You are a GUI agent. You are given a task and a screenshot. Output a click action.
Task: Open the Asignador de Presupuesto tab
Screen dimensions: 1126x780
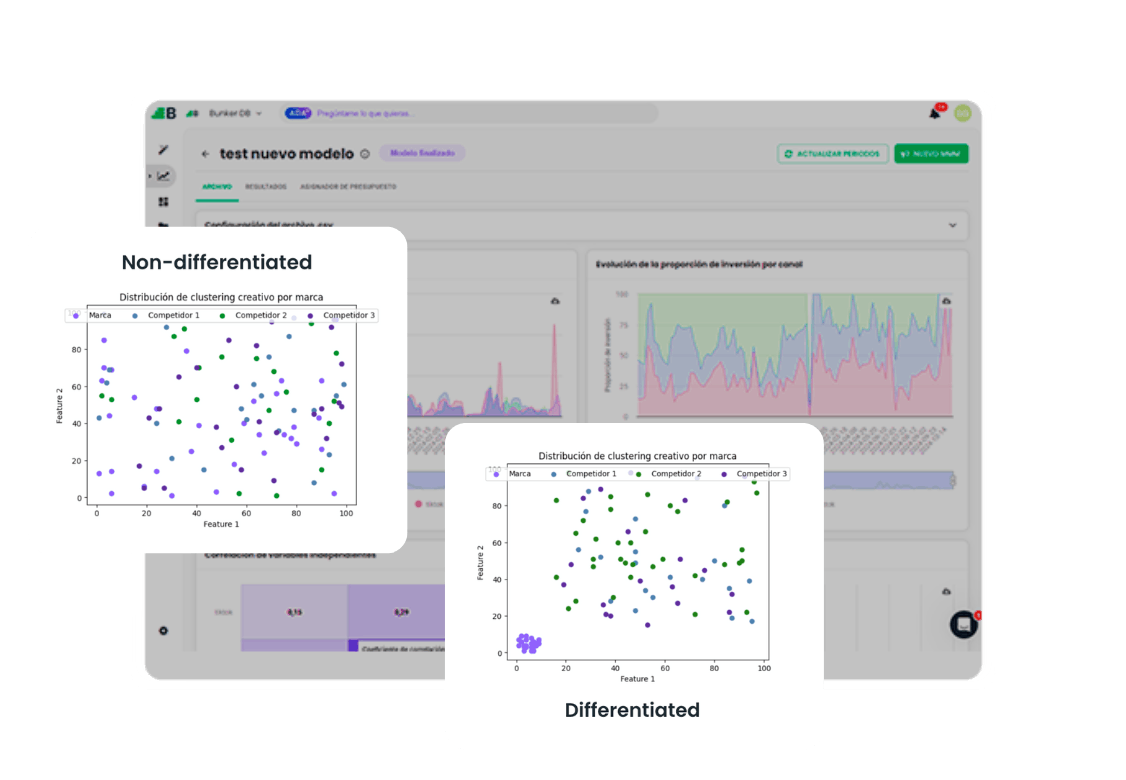click(348, 187)
